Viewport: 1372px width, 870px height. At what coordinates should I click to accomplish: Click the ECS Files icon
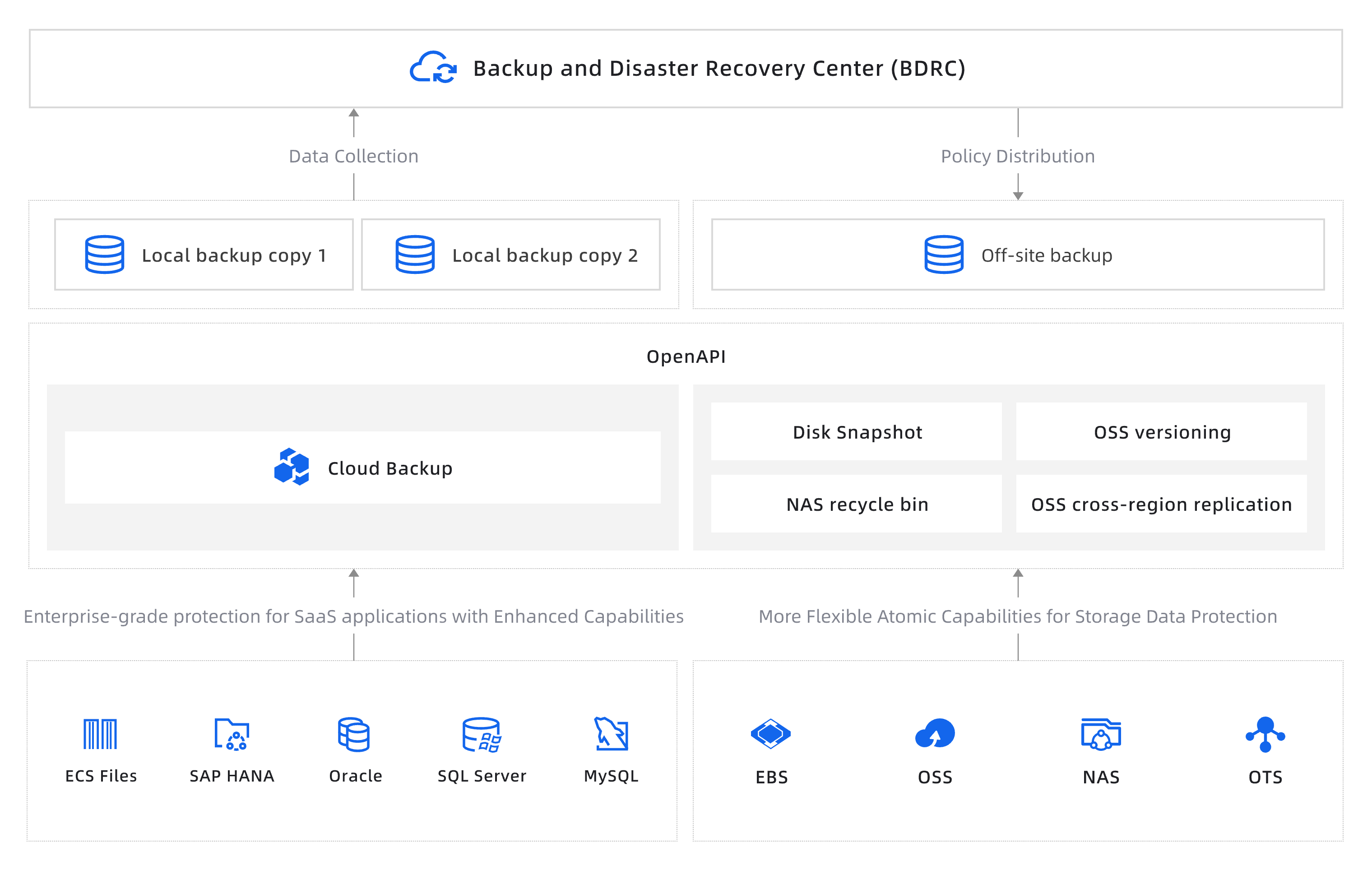click(x=100, y=734)
